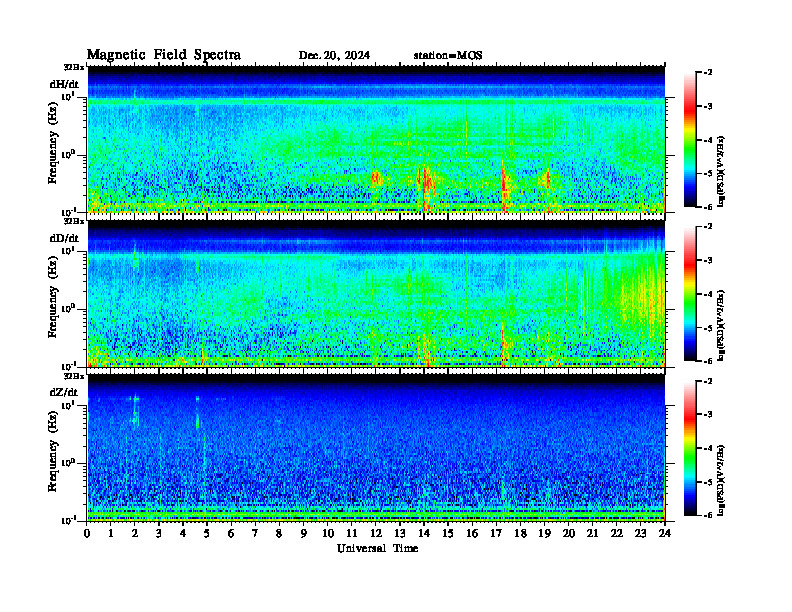Click the "19" hour tick label
This screenshot has width=792, height=612.
[x=544, y=533]
